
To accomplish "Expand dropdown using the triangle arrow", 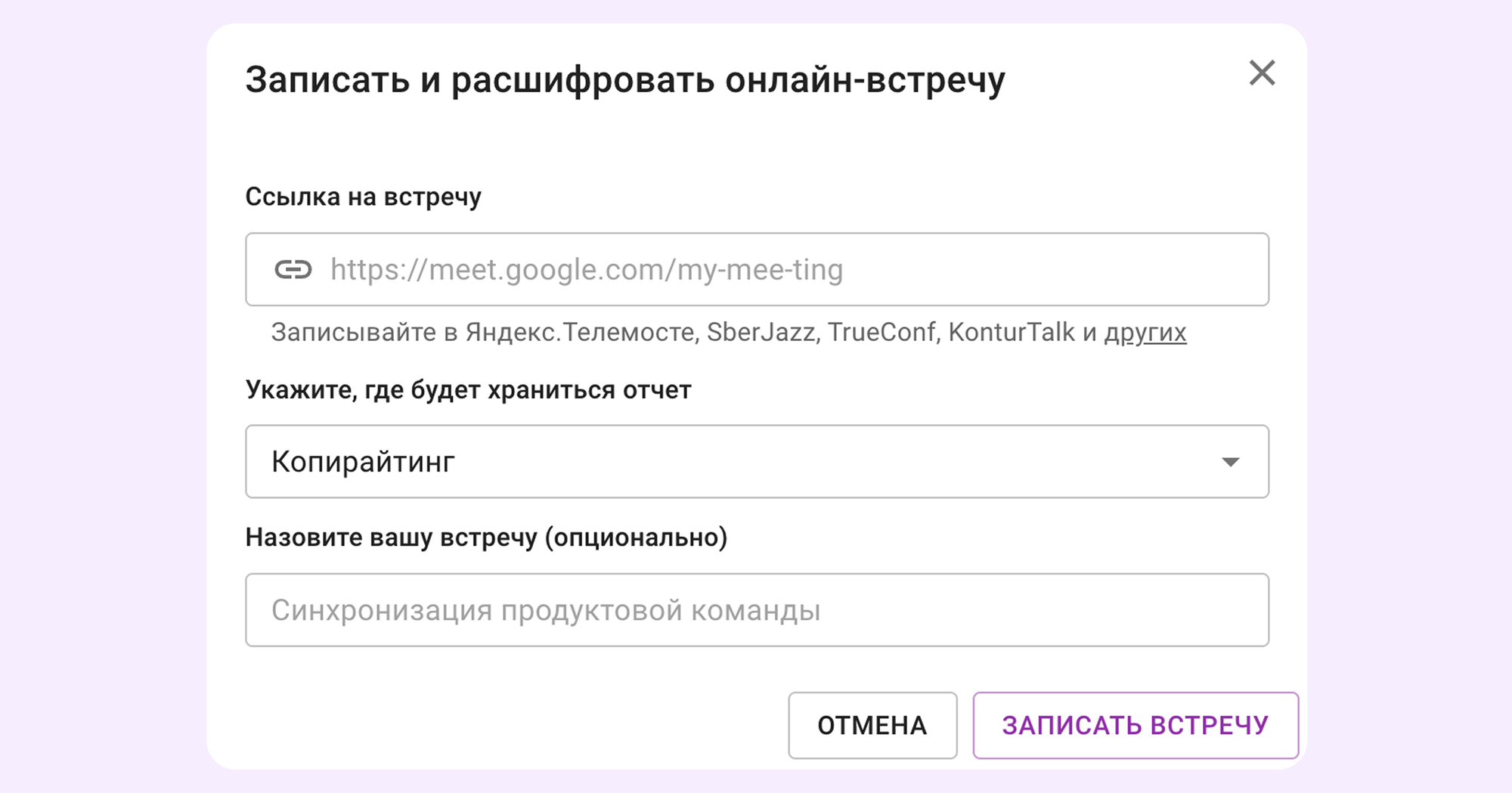I will (x=1230, y=462).
